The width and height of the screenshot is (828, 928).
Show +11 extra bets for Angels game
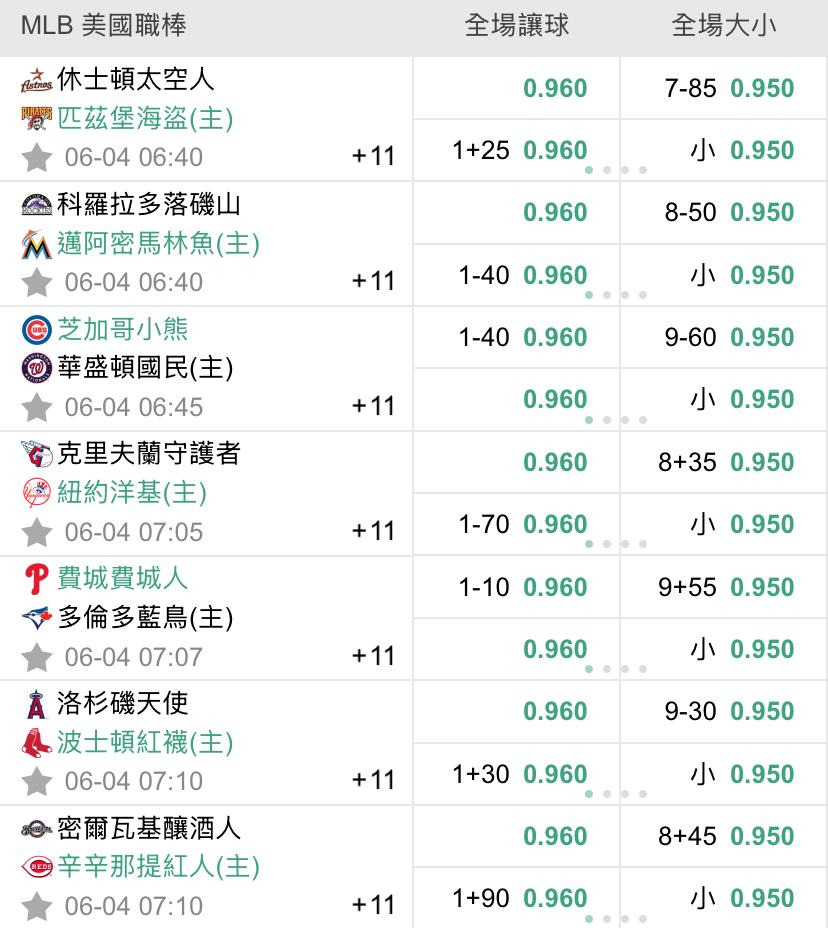(x=373, y=780)
